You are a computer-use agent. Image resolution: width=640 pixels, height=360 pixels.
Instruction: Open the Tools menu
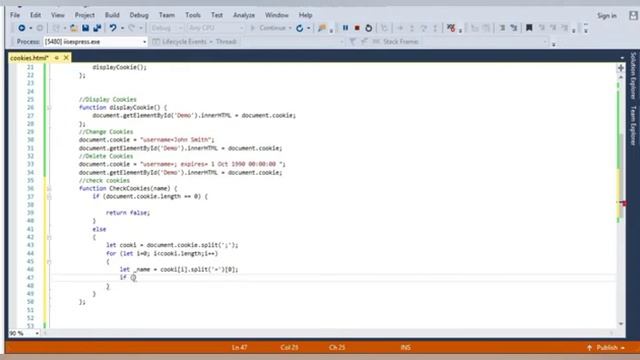coord(193,15)
